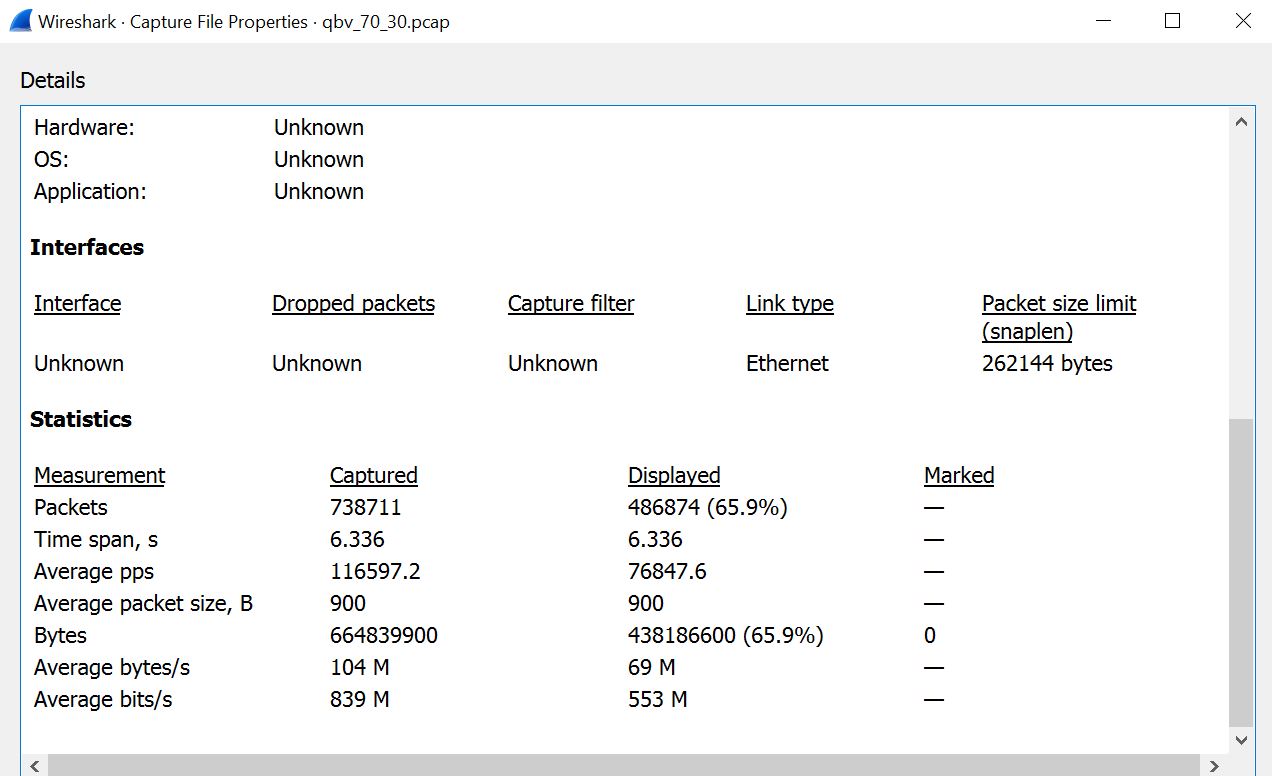Click the Statistics section heading
The width and height of the screenshot is (1272, 776).
pyautogui.click(x=81, y=419)
